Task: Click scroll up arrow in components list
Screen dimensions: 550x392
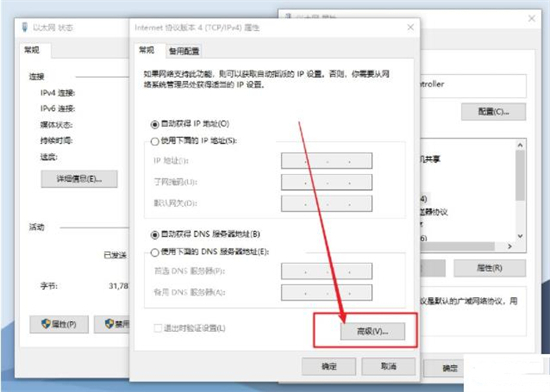Action: (x=520, y=145)
